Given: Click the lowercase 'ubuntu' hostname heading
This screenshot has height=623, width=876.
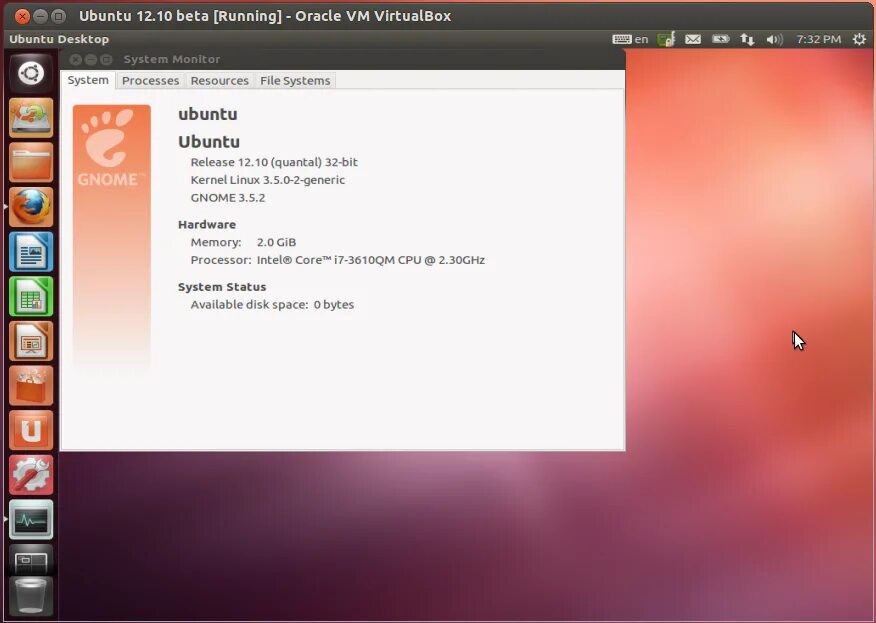Looking at the screenshot, I should click(208, 114).
